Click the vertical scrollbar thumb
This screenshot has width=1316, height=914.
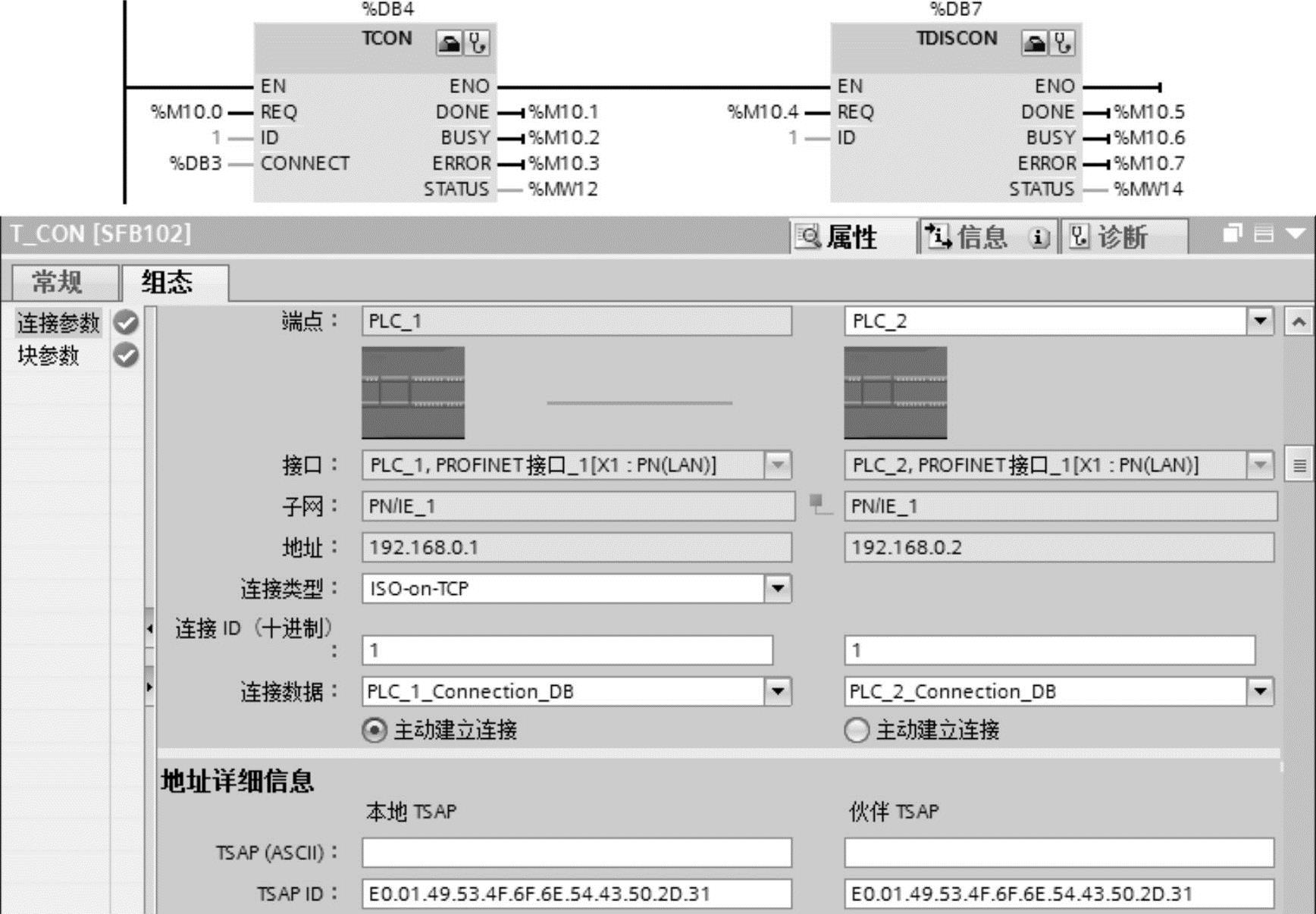[x=1299, y=465]
